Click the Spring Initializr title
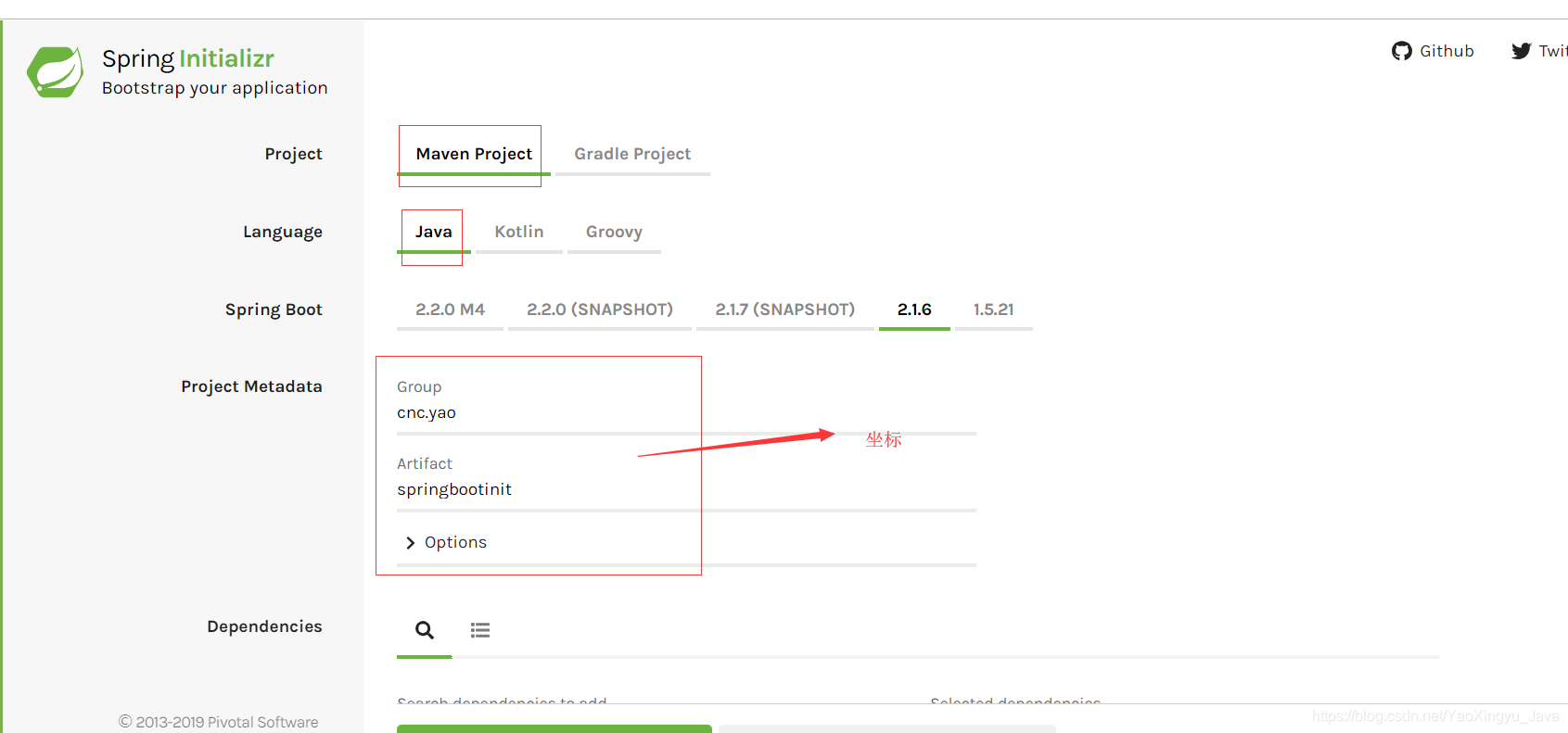 [x=188, y=58]
